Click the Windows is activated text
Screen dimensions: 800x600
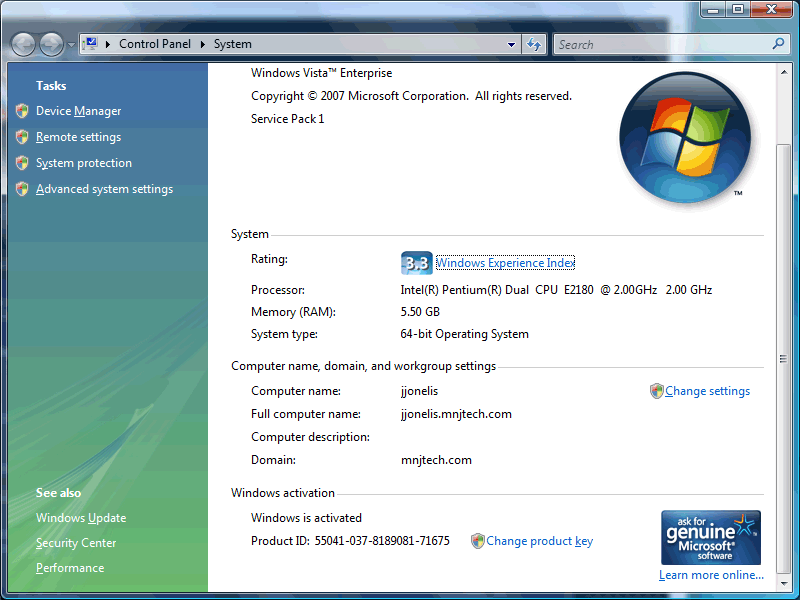pos(306,518)
